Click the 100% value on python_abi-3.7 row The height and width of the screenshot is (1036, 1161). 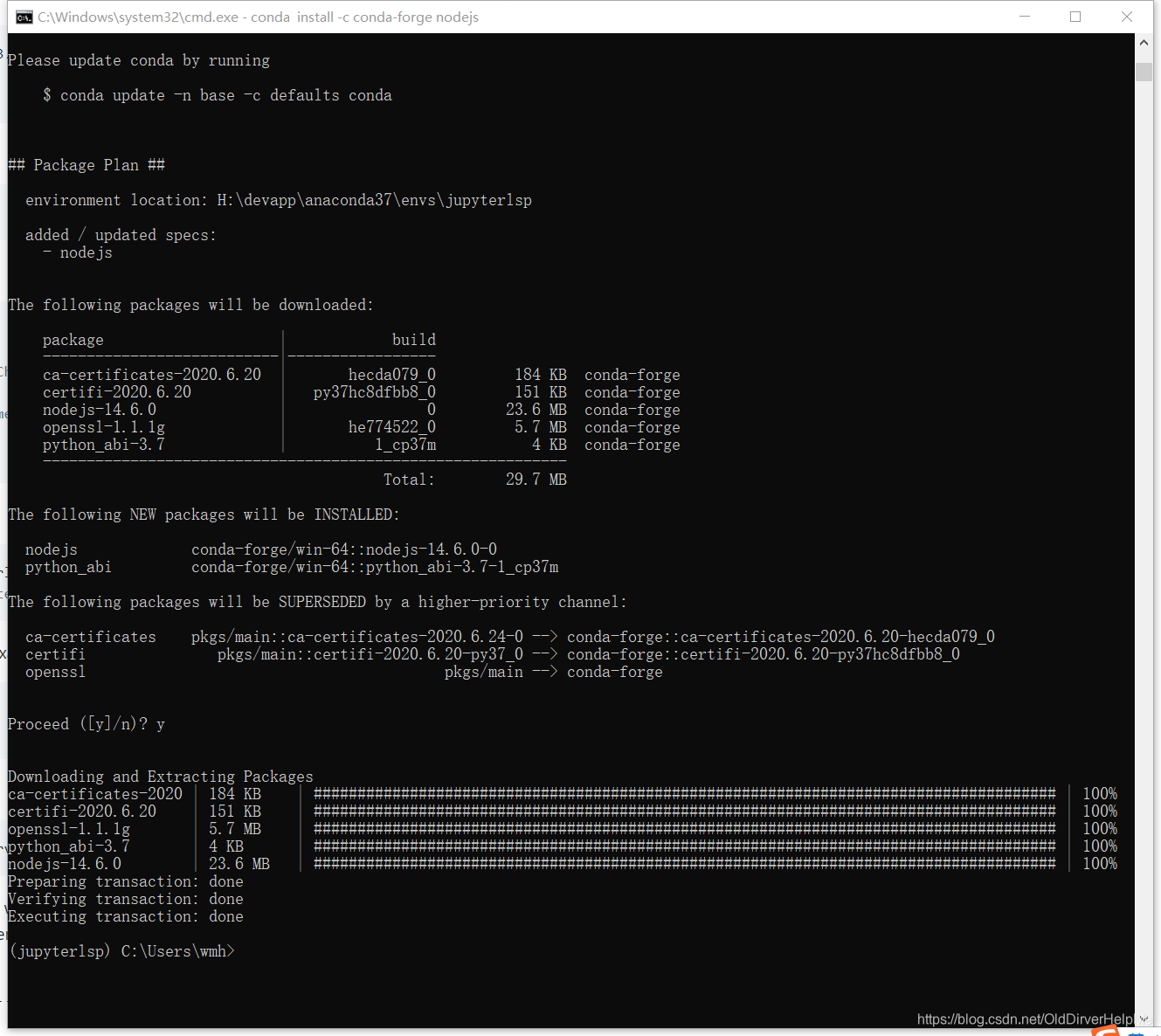tap(1100, 846)
